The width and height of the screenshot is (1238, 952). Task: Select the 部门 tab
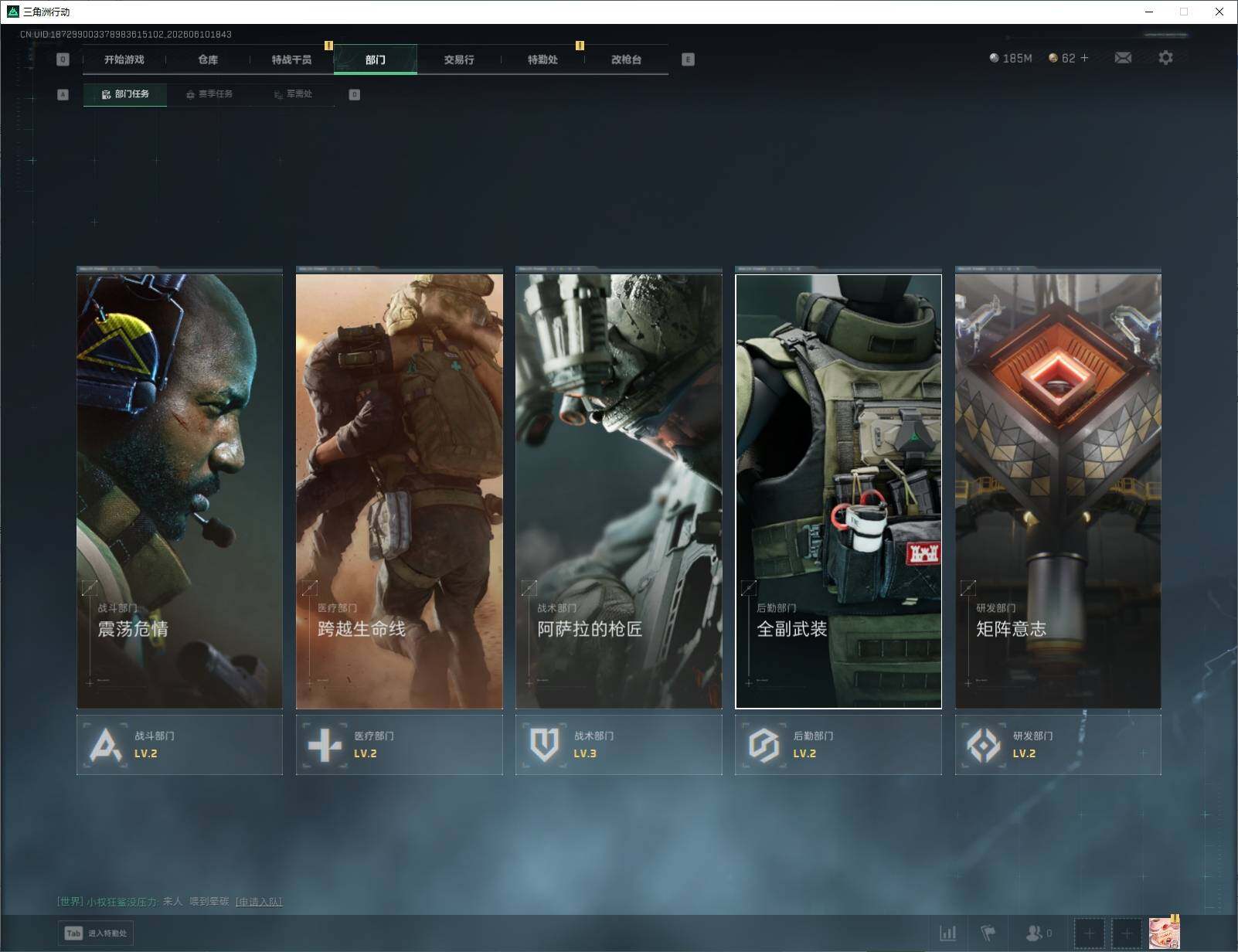376,59
